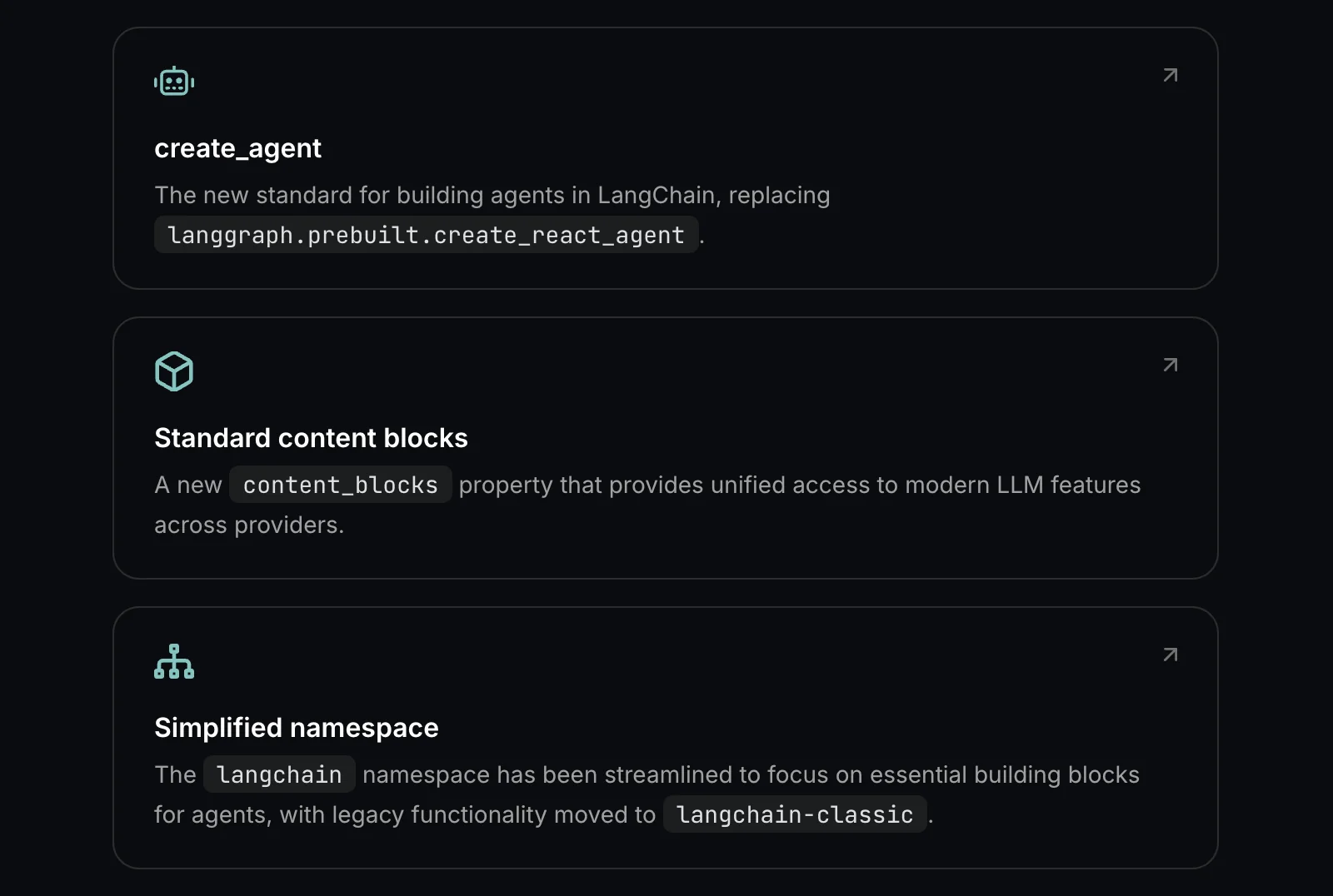This screenshot has width=1333, height=896.
Task: Click the robot face eyes inside the create_agent icon
Action: [174, 79]
